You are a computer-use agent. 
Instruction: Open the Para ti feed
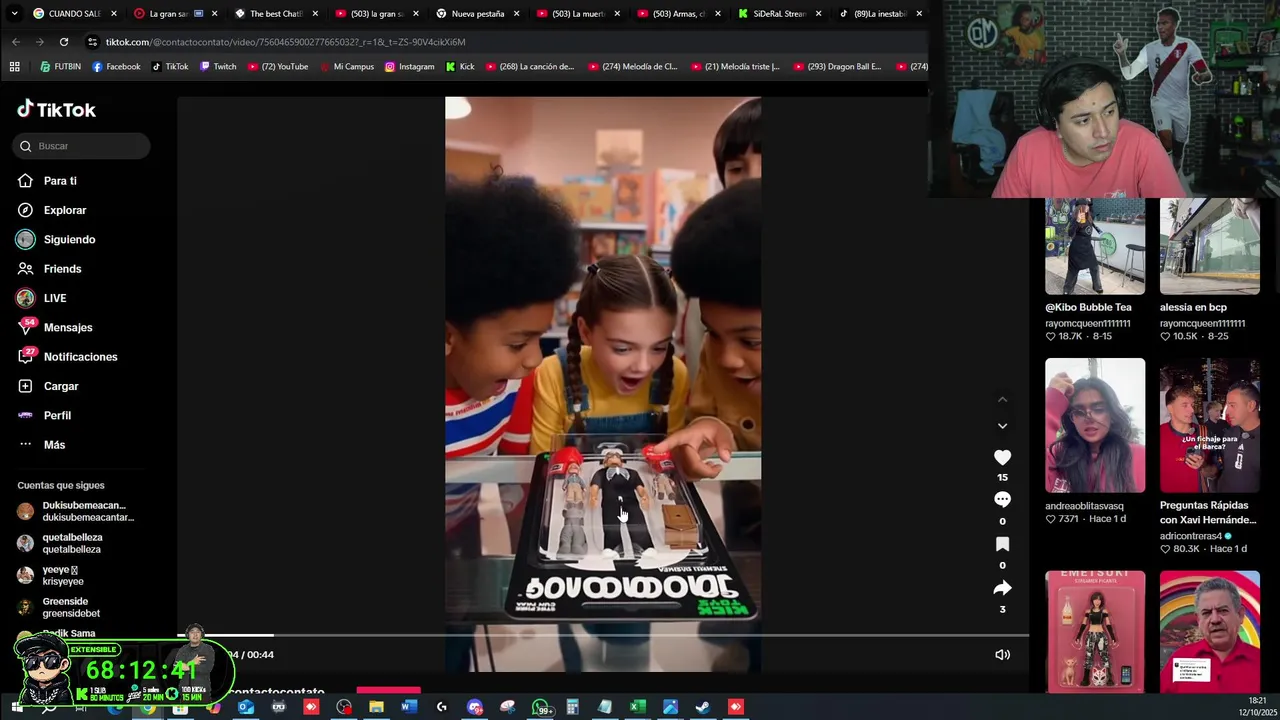[60, 181]
